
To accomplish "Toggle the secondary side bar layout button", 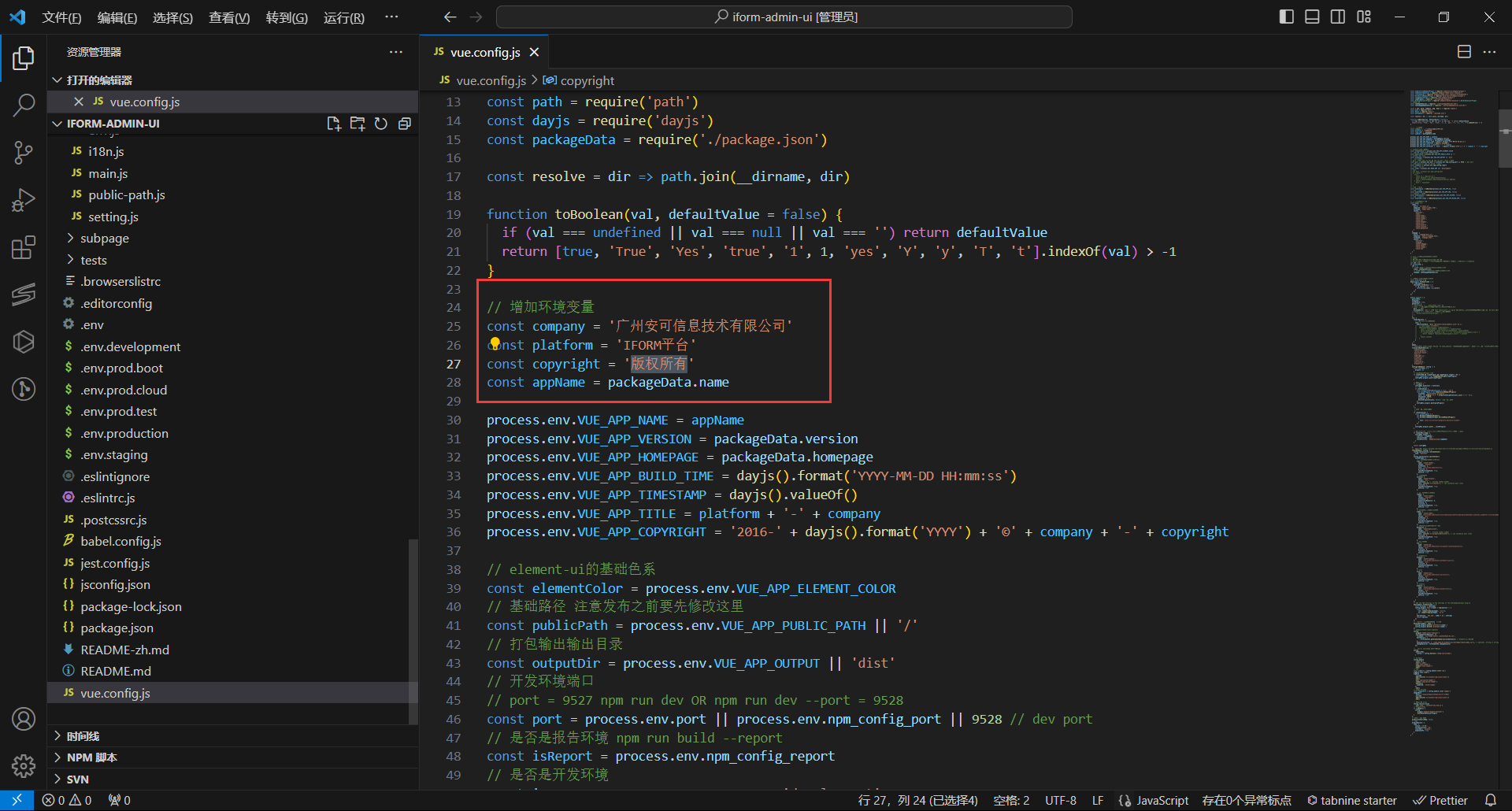I will pos(1338,17).
